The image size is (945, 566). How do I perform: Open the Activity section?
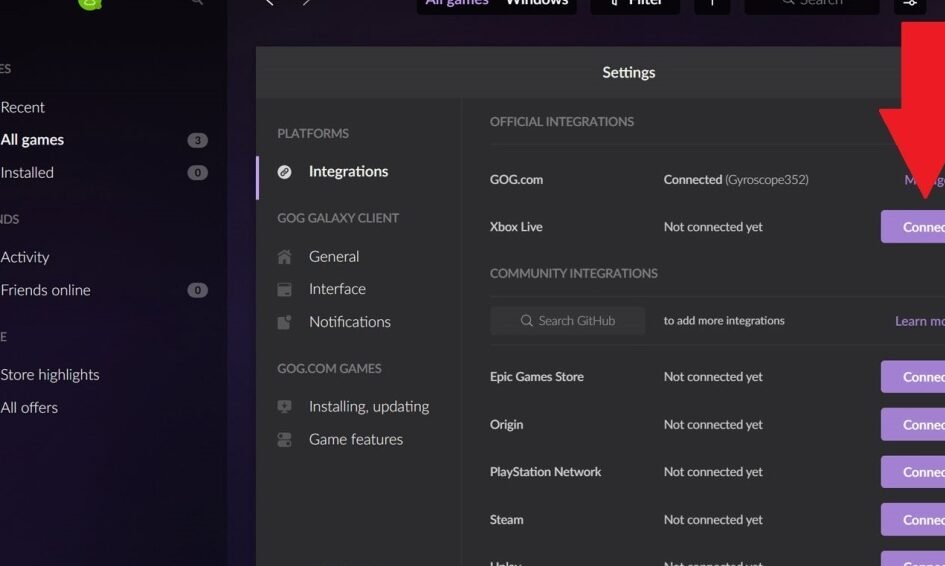[x=25, y=257]
